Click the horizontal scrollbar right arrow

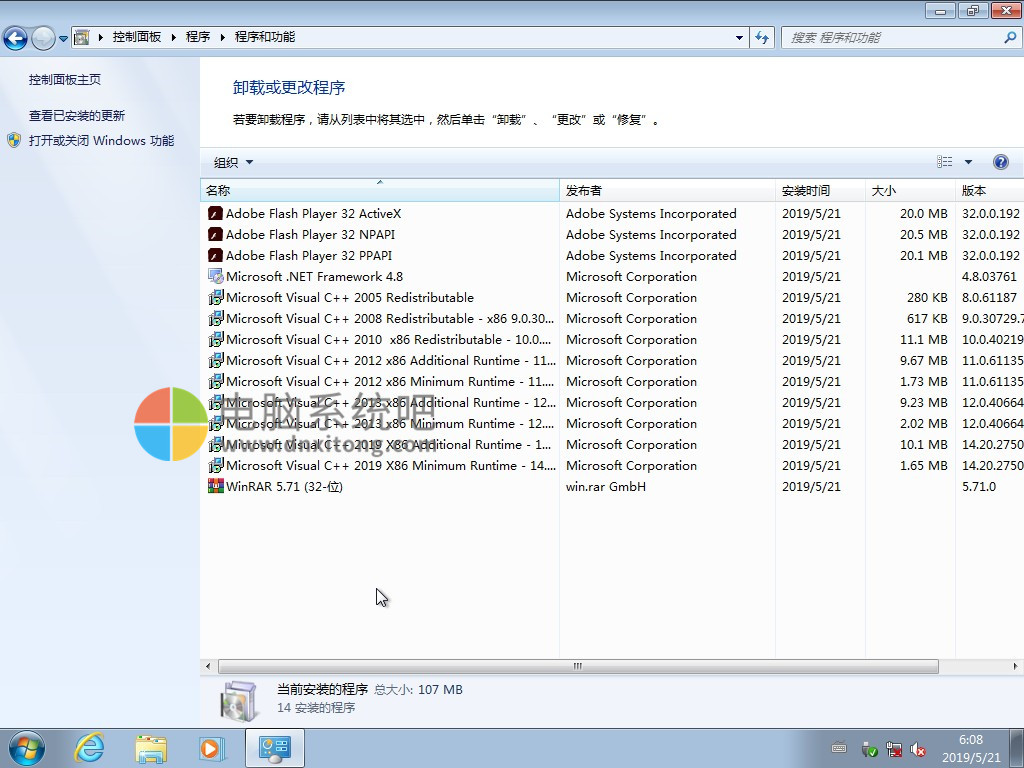pyautogui.click(x=1015, y=666)
